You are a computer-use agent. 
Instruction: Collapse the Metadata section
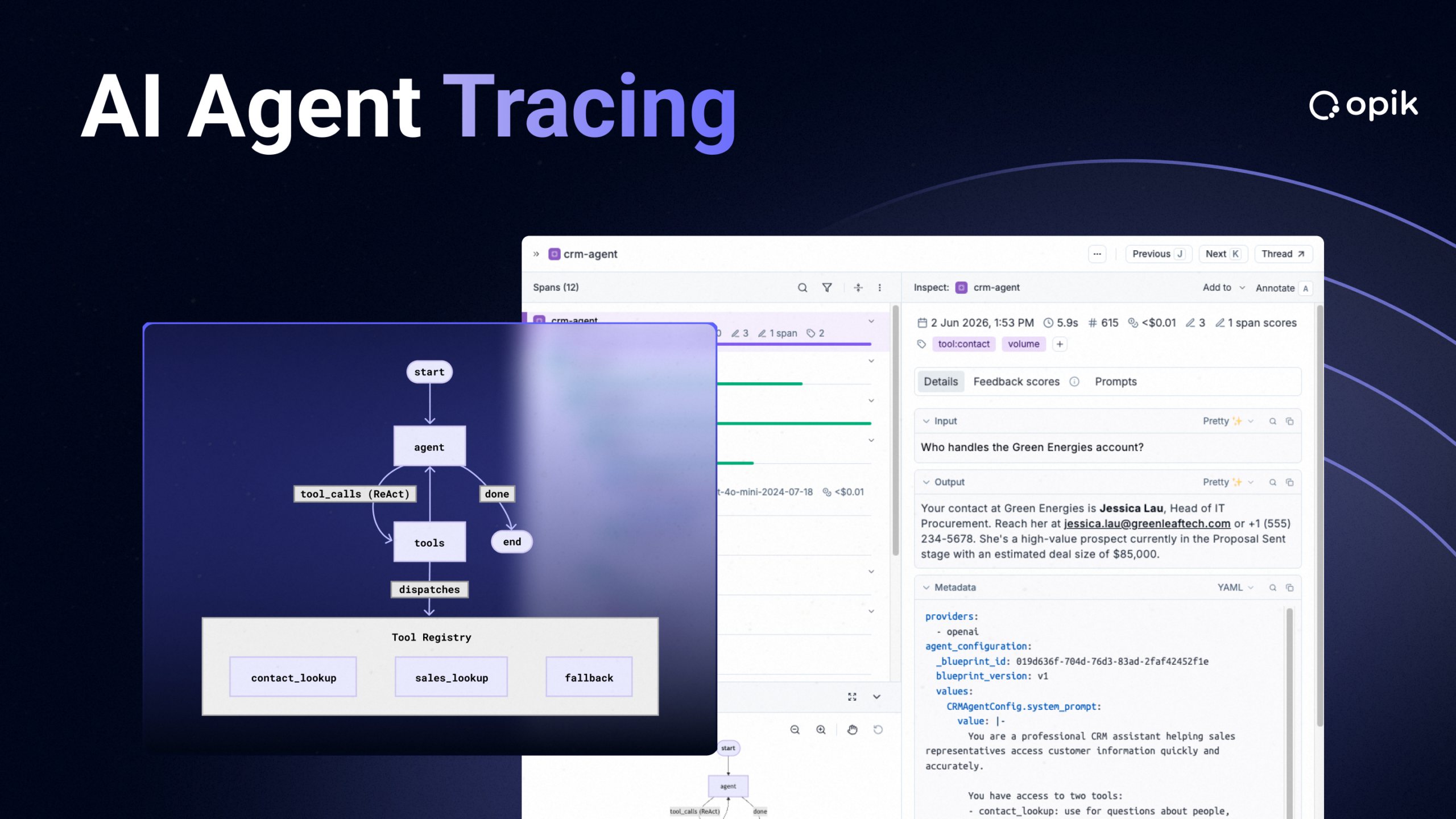(x=926, y=588)
